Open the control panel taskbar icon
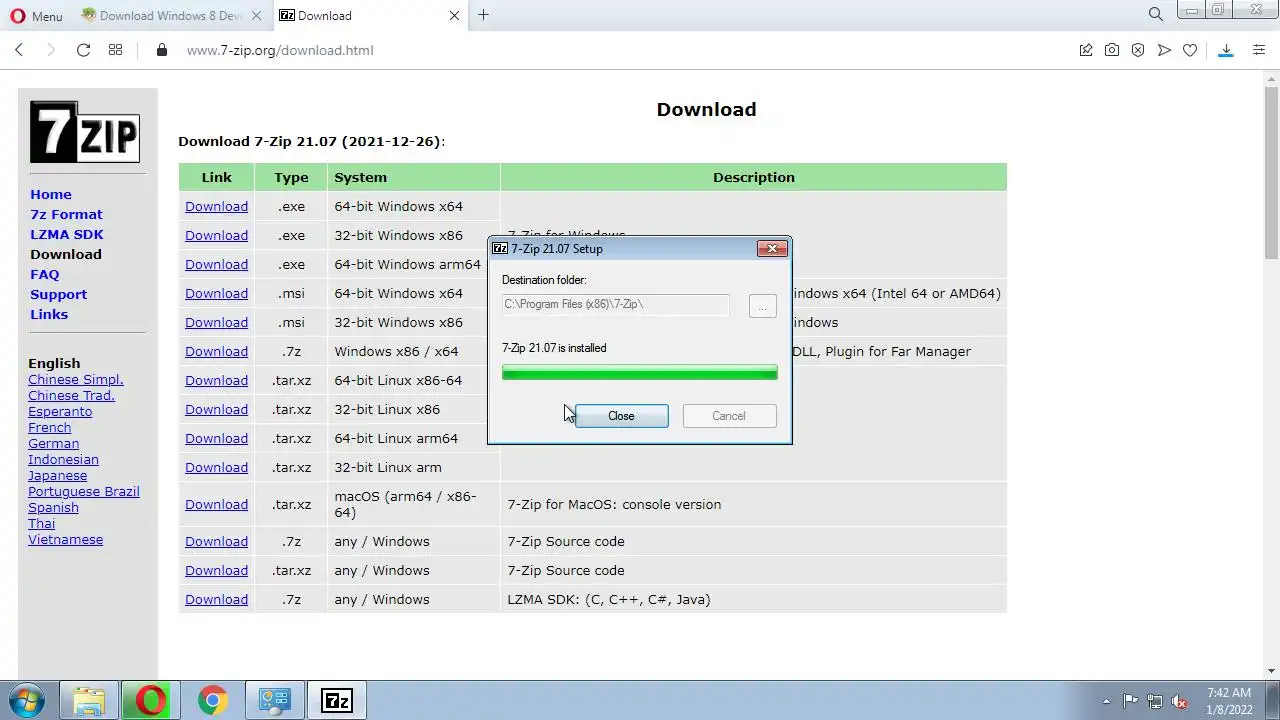This screenshot has width=1280, height=720. pos(274,700)
